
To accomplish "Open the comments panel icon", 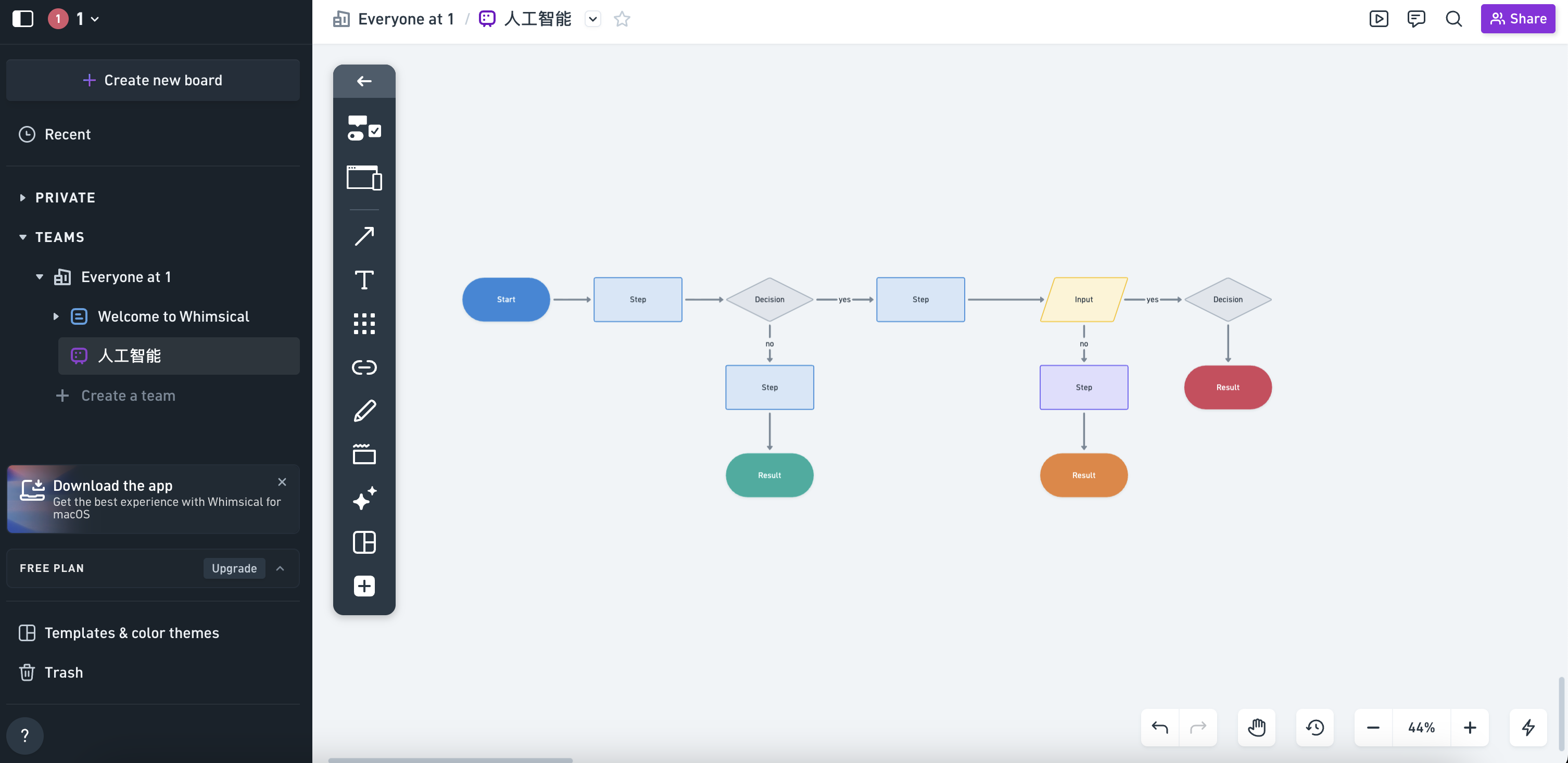I will click(1417, 19).
